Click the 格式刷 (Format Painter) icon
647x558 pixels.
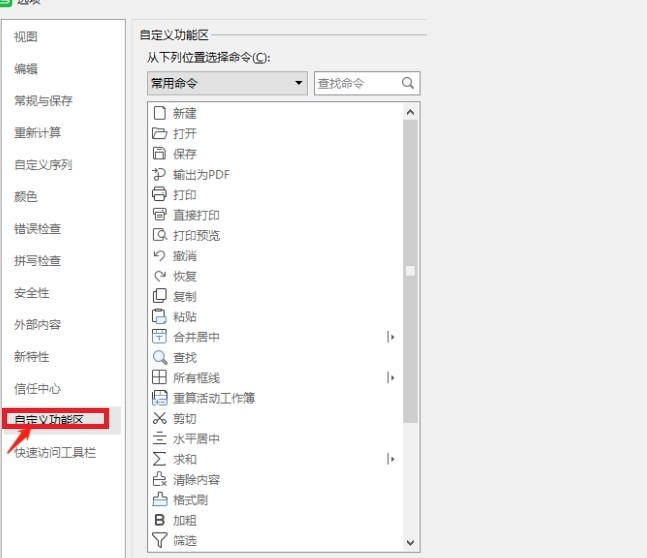[158, 499]
